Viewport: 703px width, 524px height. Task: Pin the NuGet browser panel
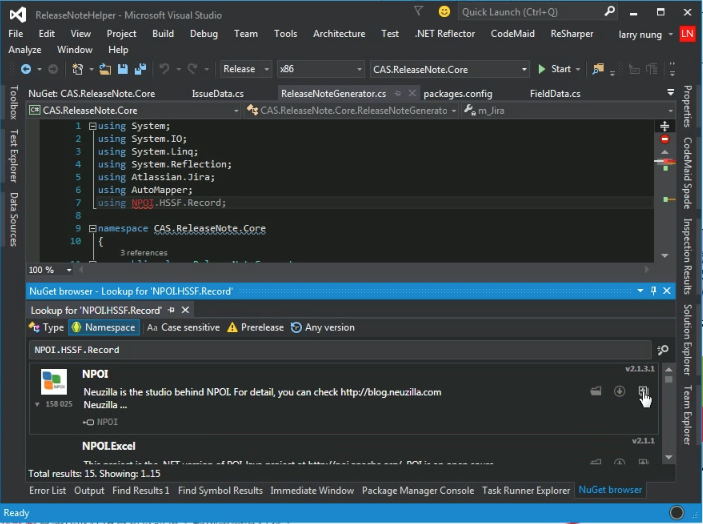pos(654,291)
